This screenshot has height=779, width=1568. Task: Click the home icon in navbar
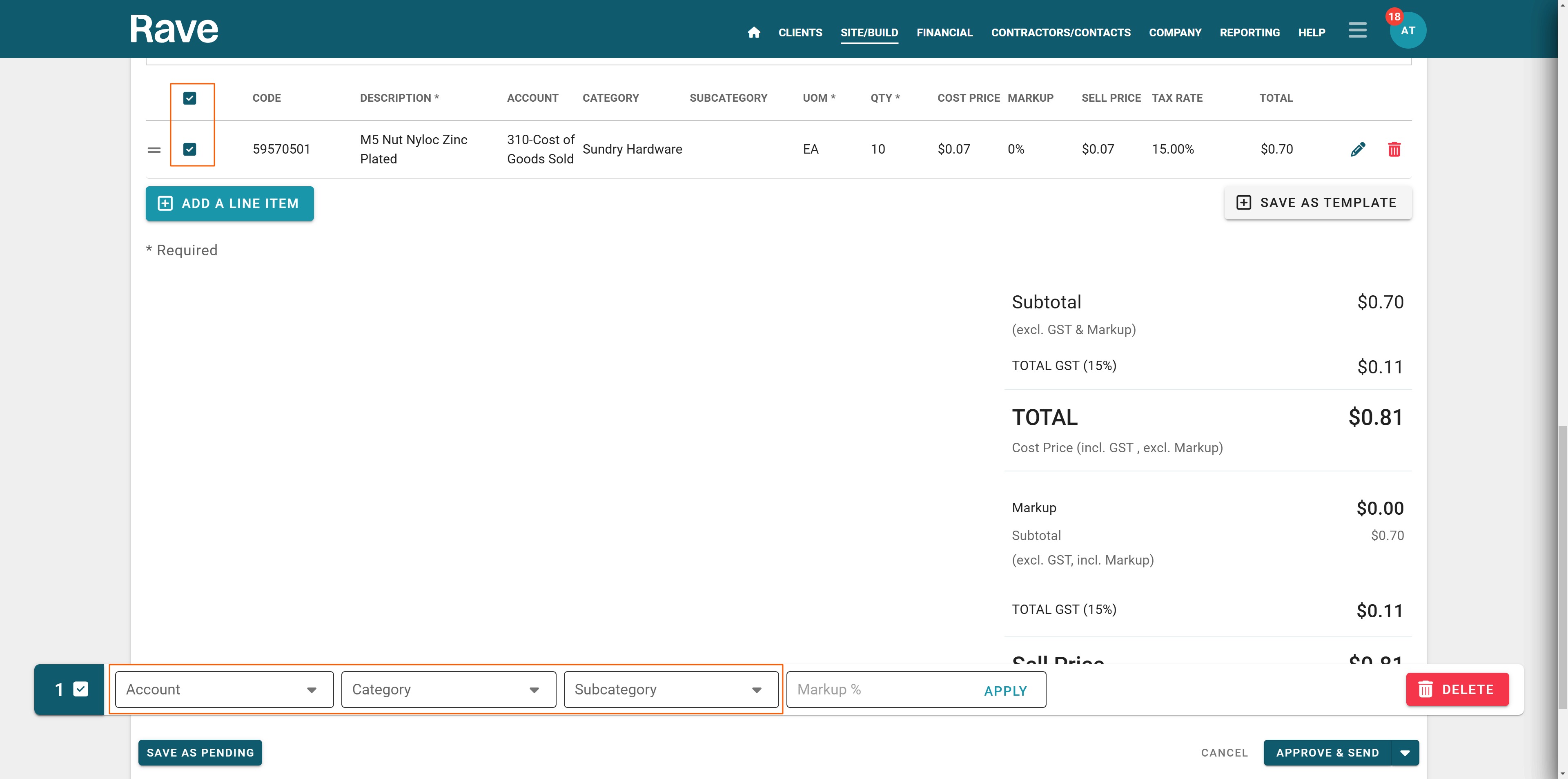tap(753, 32)
